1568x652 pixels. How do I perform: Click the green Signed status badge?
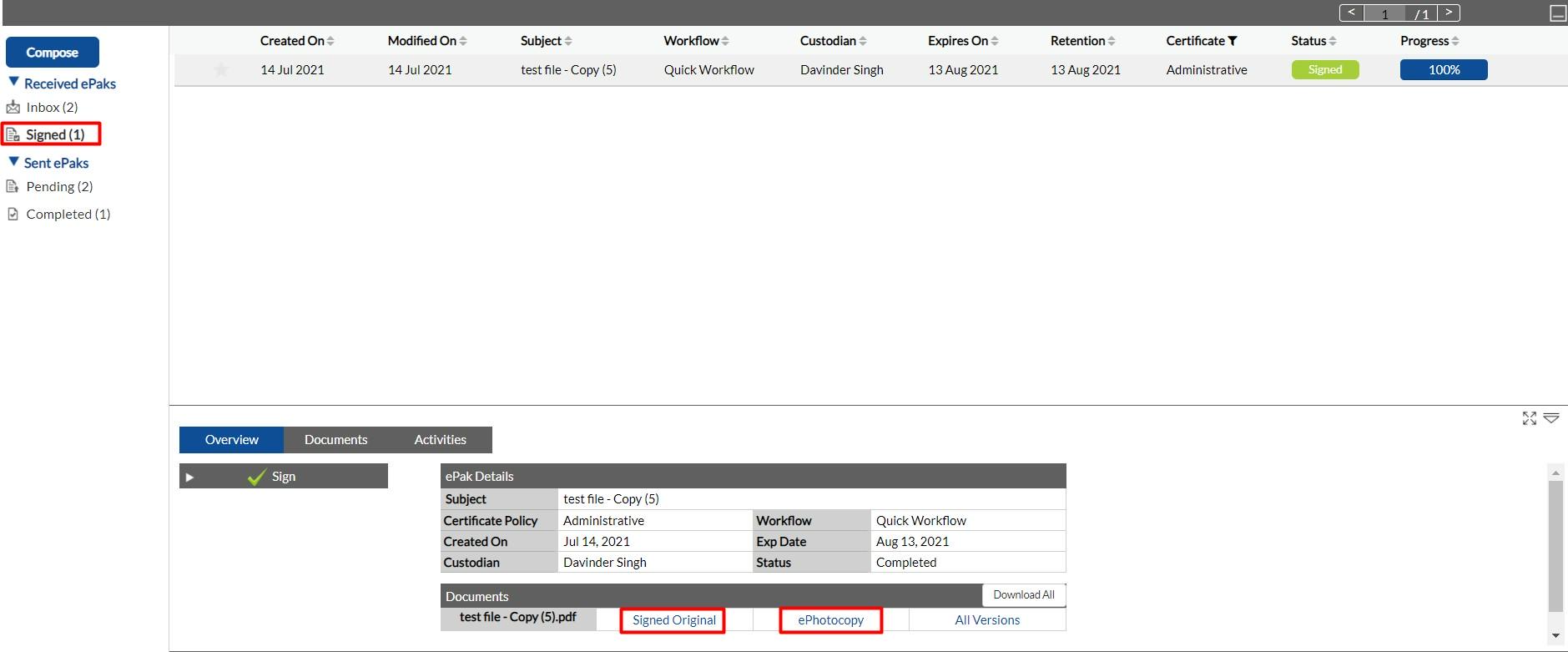[x=1325, y=70]
